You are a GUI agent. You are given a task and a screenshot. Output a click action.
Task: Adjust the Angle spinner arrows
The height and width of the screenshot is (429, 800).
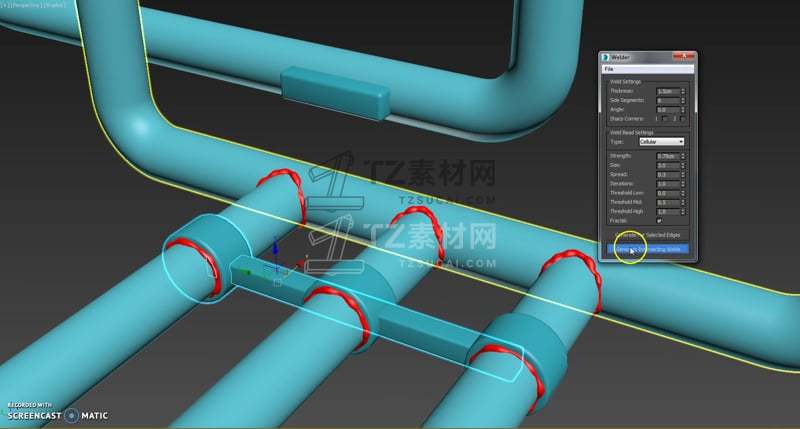coord(683,110)
